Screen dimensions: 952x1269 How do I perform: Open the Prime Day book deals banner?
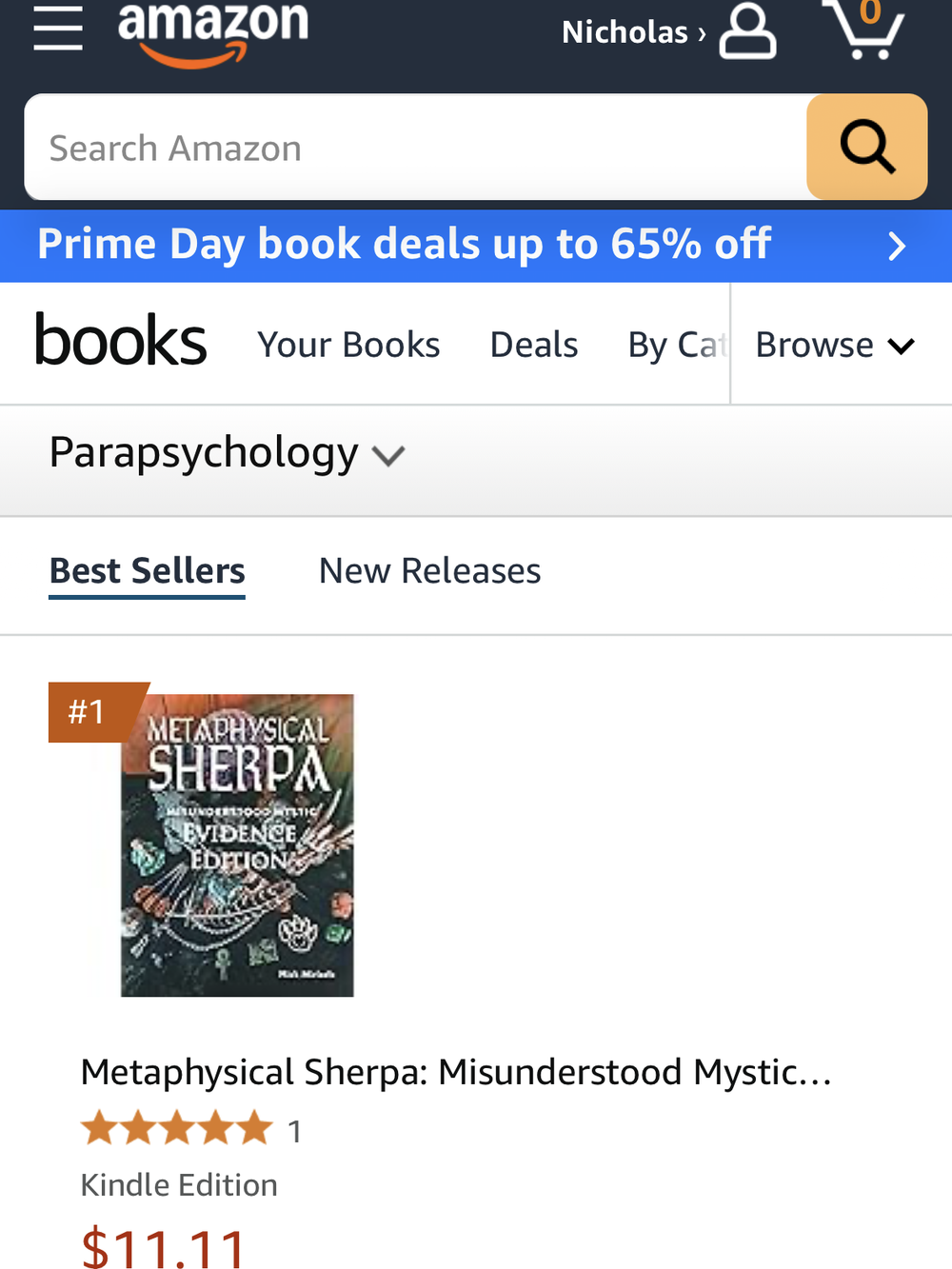404,245
